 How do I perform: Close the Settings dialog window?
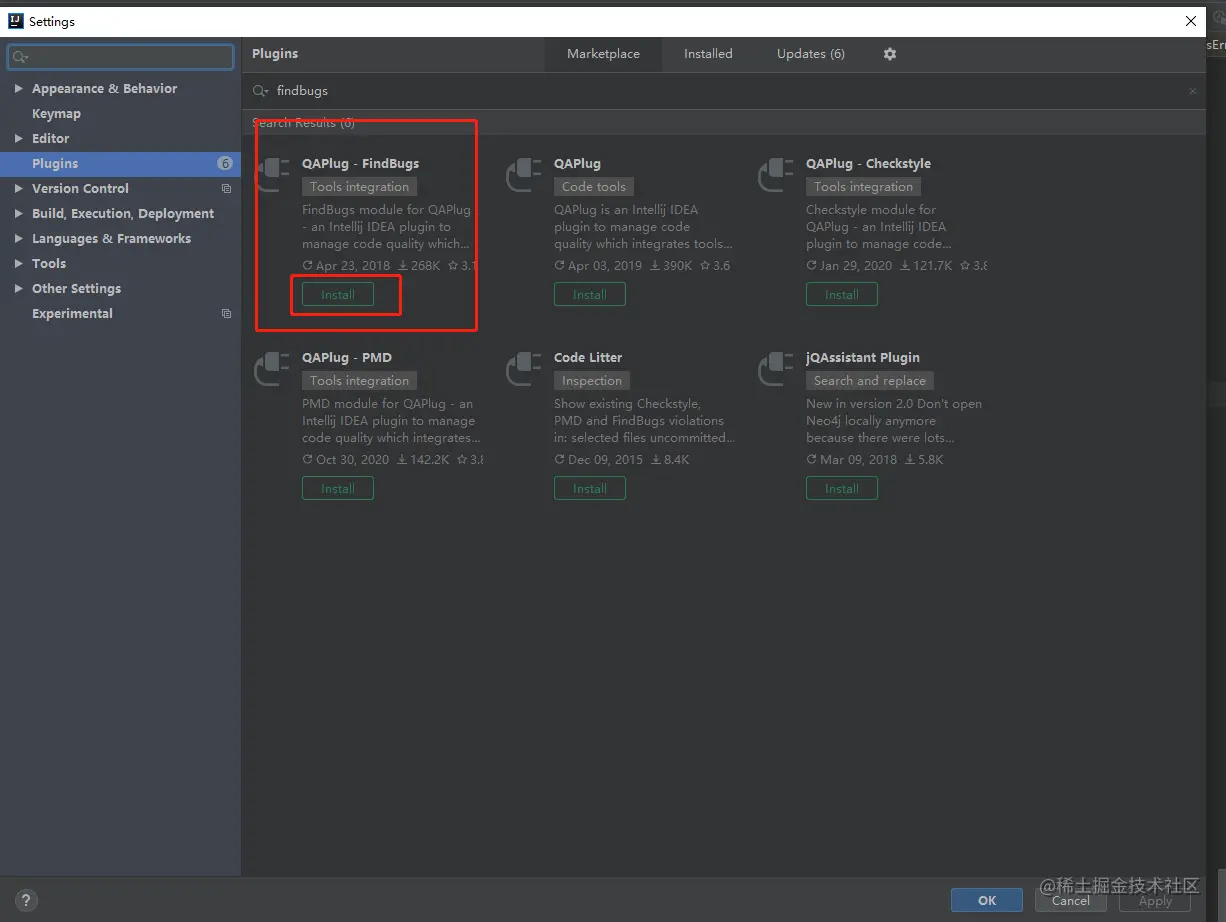point(1190,21)
